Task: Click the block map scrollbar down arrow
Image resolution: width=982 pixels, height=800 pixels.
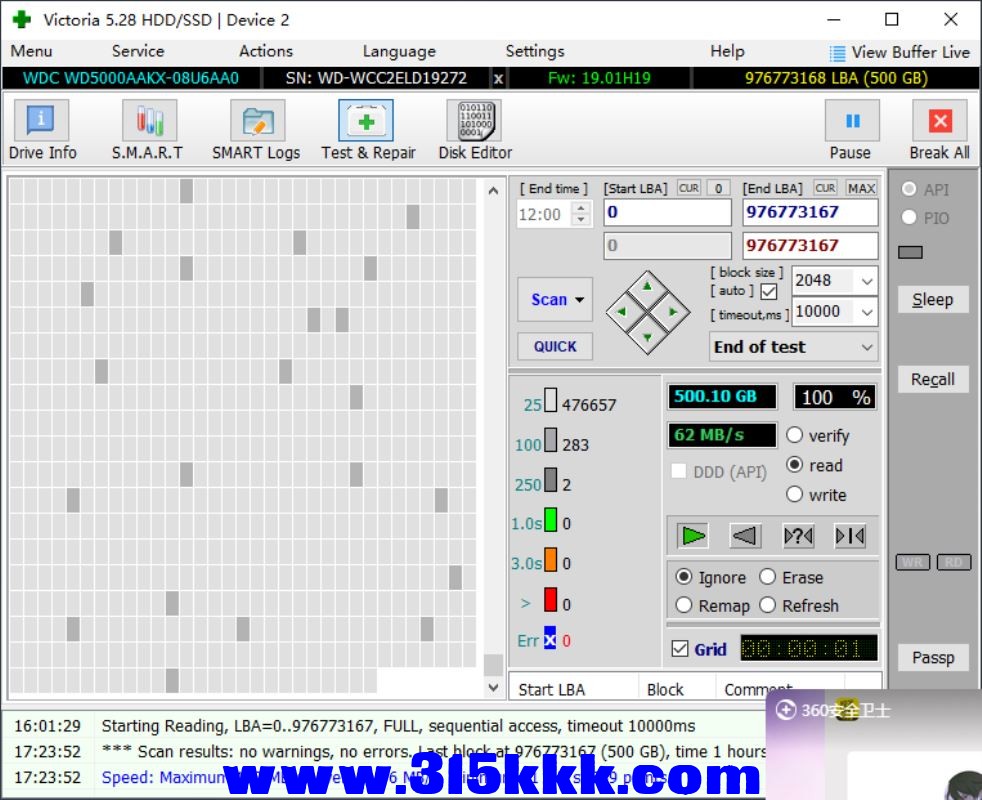Action: (494, 687)
